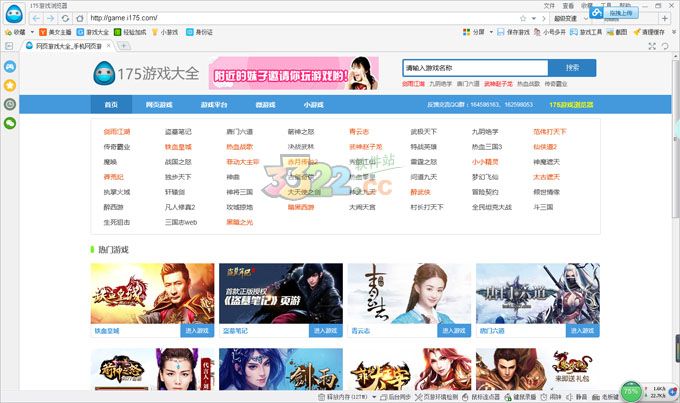Open 闹钟 alarm clock in status bar
Screen dimensions: 680x403
coord(551,397)
